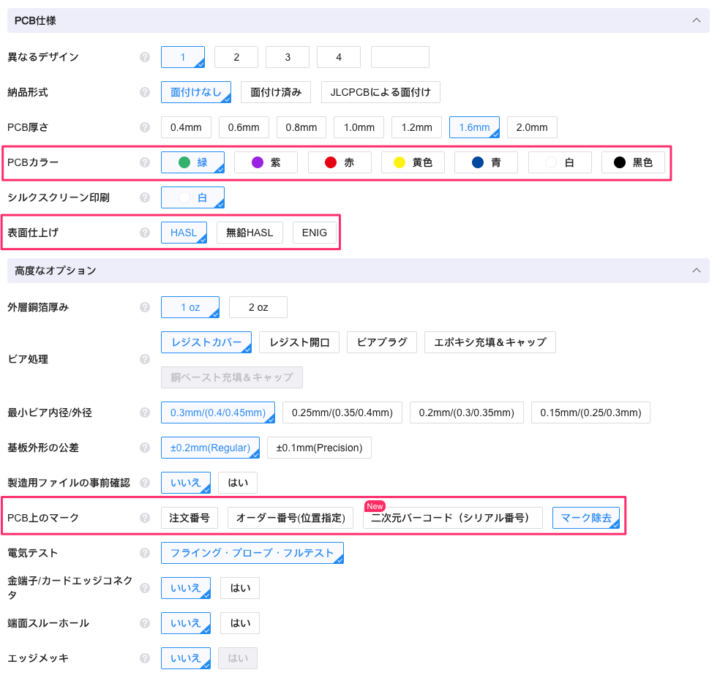The height and width of the screenshot is (678, 720).
Task: Click help icon beside PCB厚さ
Action: tap(145, 127)
